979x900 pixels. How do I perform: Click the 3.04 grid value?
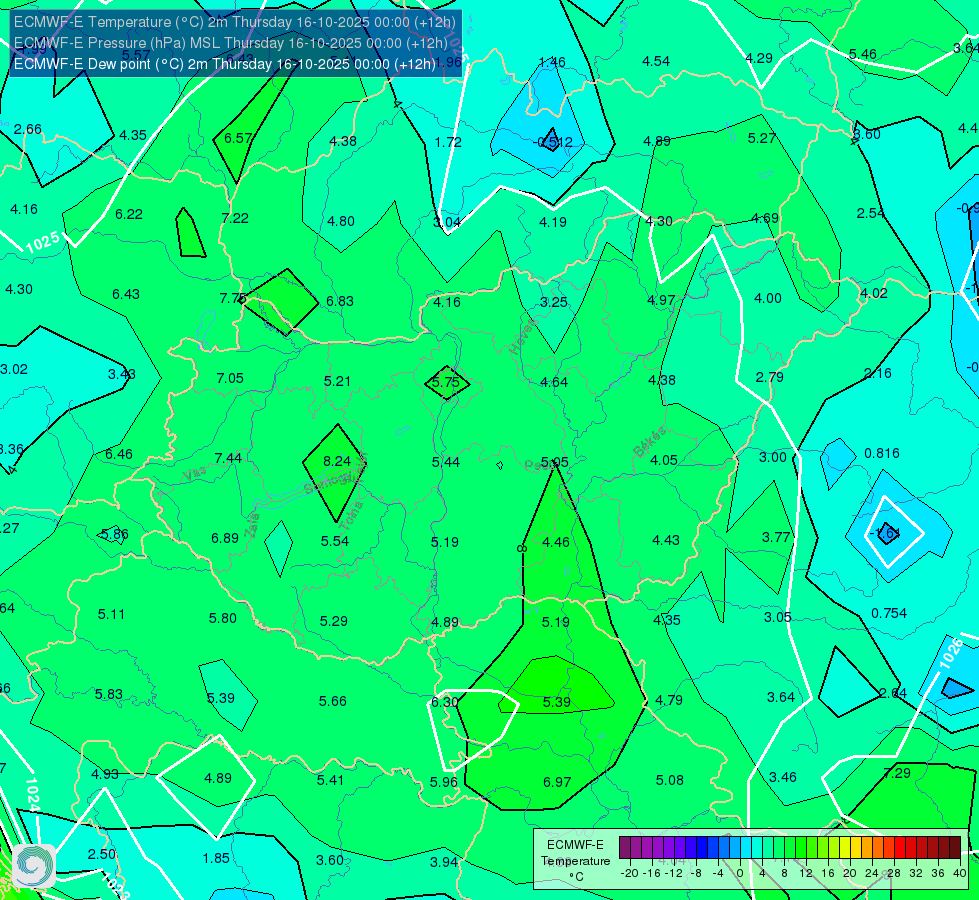(x=447, y=222)
